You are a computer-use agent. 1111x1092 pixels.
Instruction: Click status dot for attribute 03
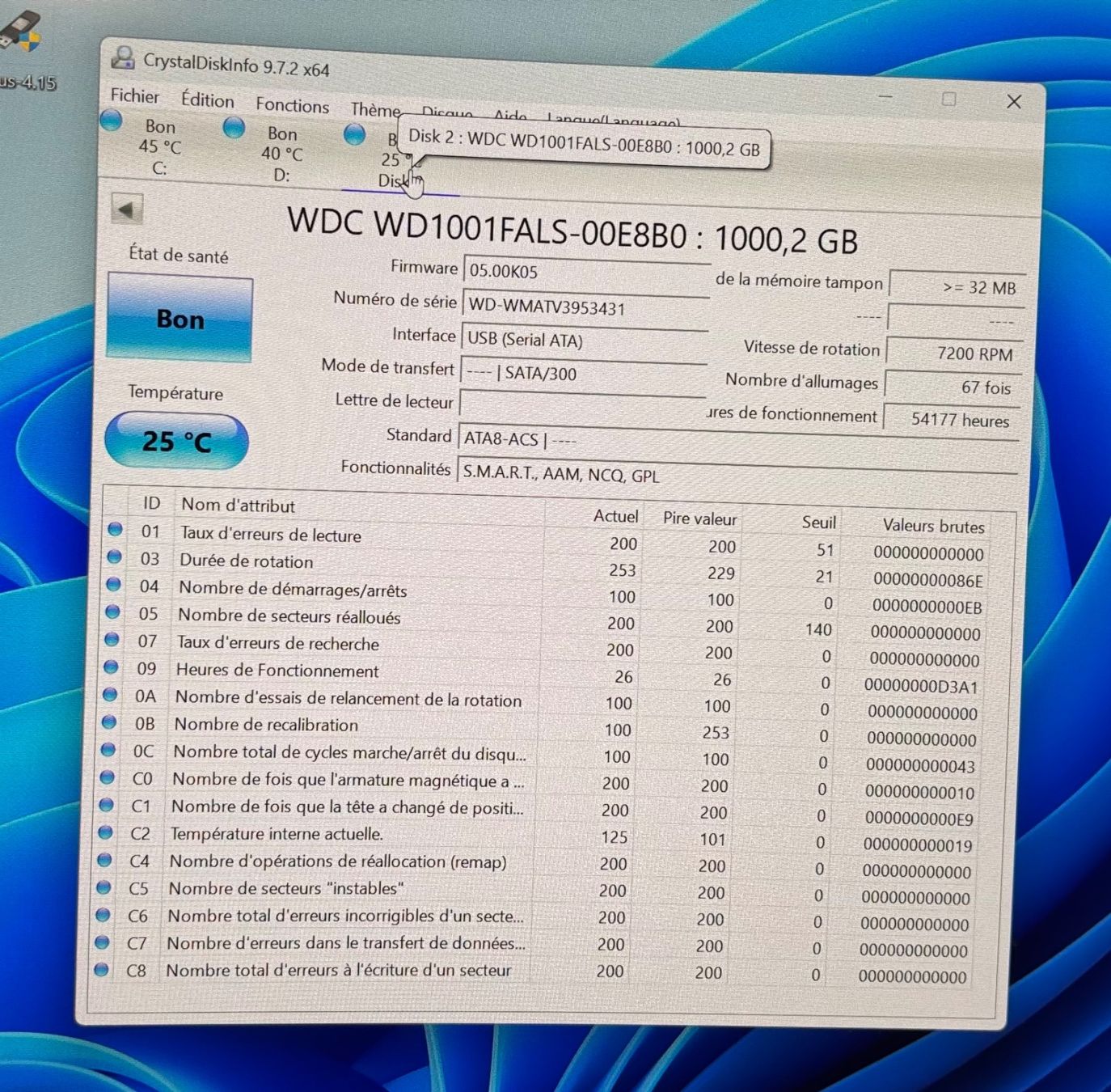pyautogui.click(x=114, y=557)
